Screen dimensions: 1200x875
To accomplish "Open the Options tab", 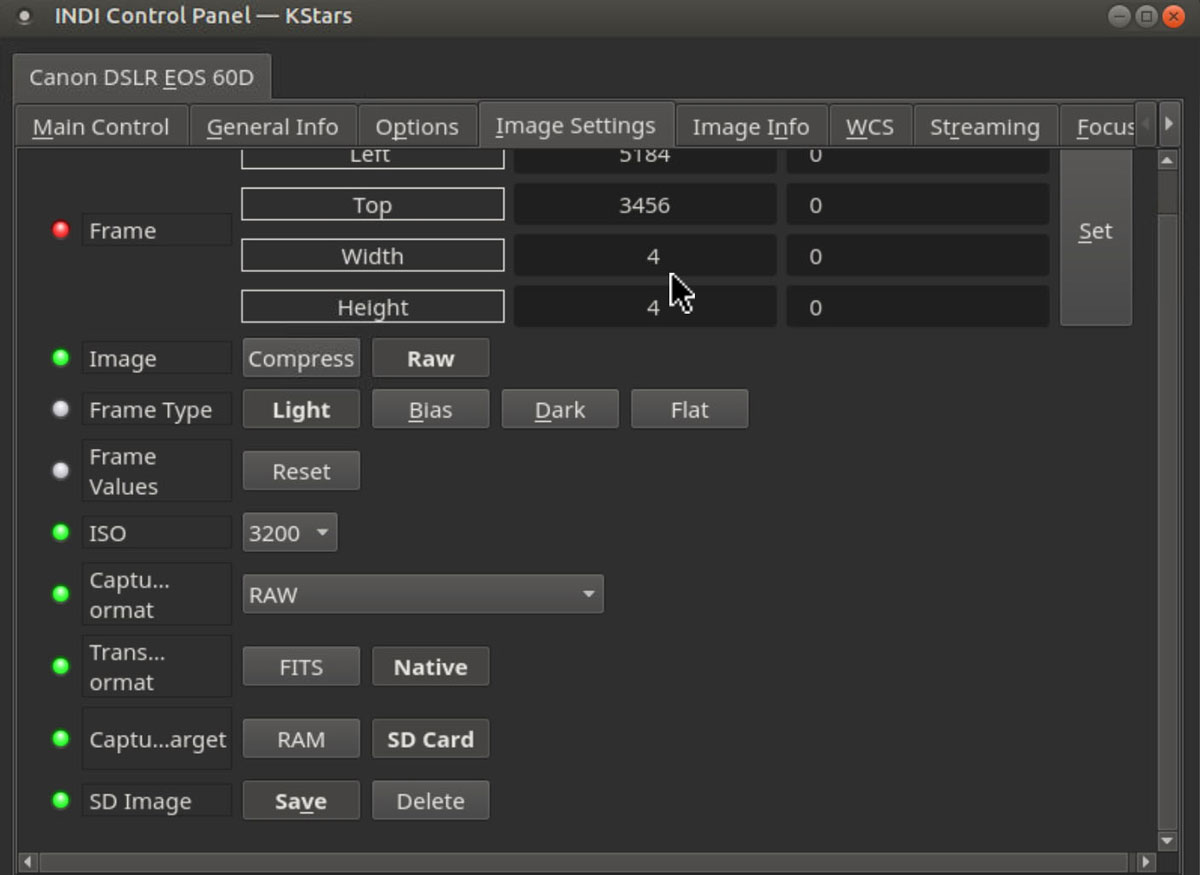I will [417, 127].
